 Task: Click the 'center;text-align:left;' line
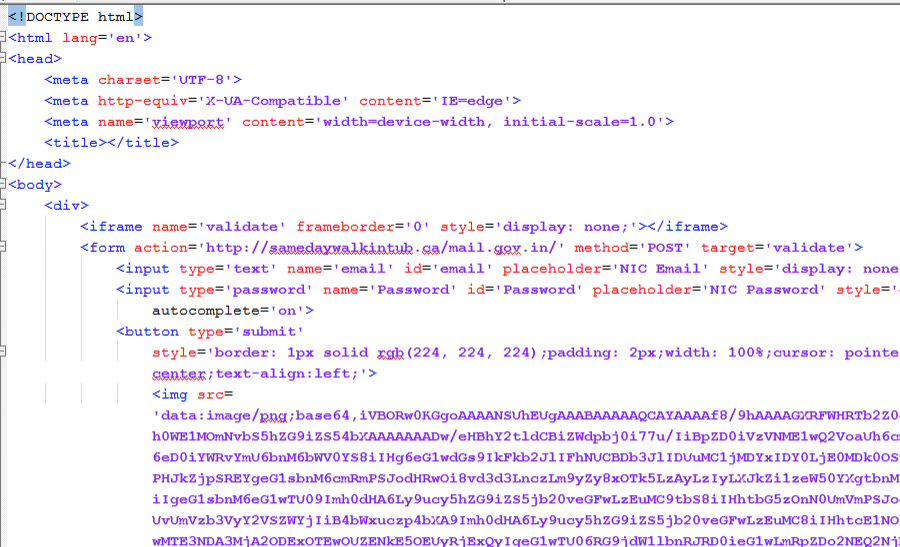[x=265, y=374]
